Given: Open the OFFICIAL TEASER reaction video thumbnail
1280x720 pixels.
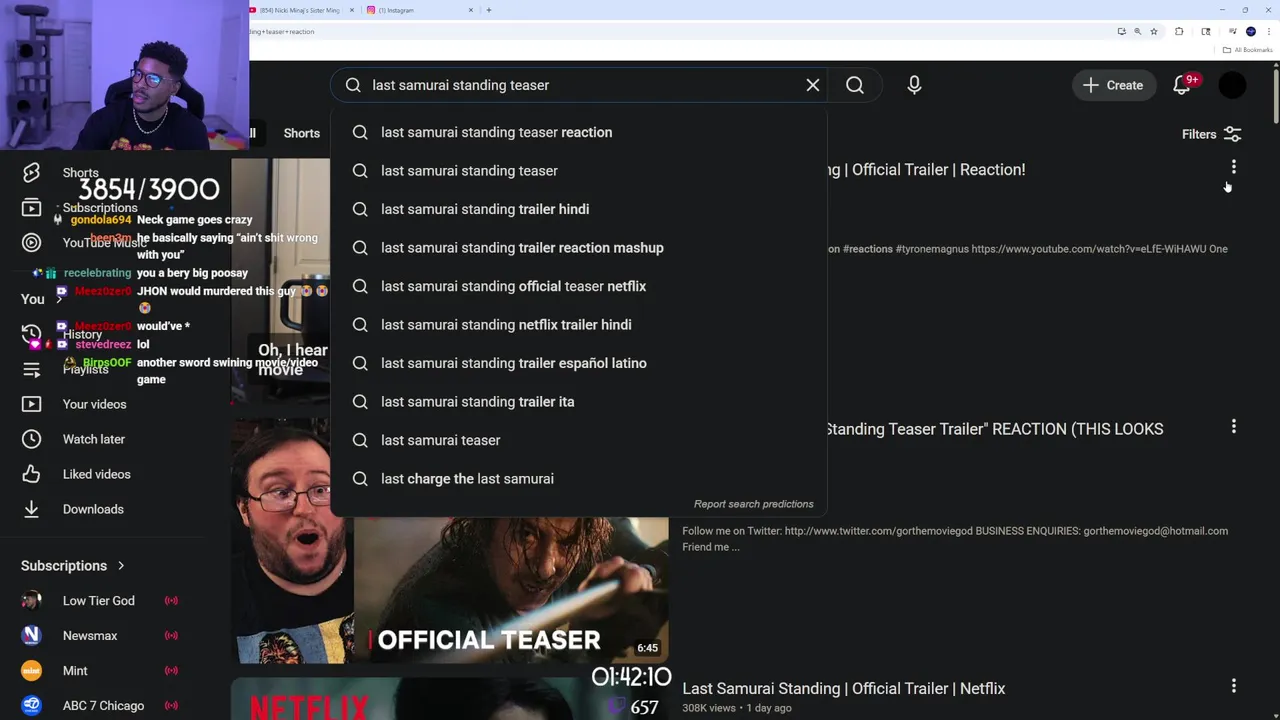Looking at the screenshot, I should [x=450, y=590].
